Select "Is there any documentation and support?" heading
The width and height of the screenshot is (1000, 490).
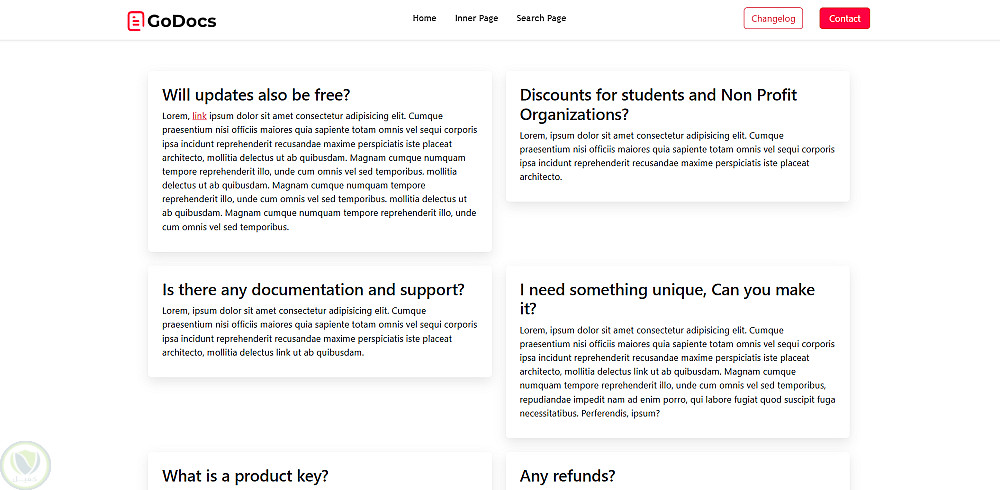tap(313, 290)
